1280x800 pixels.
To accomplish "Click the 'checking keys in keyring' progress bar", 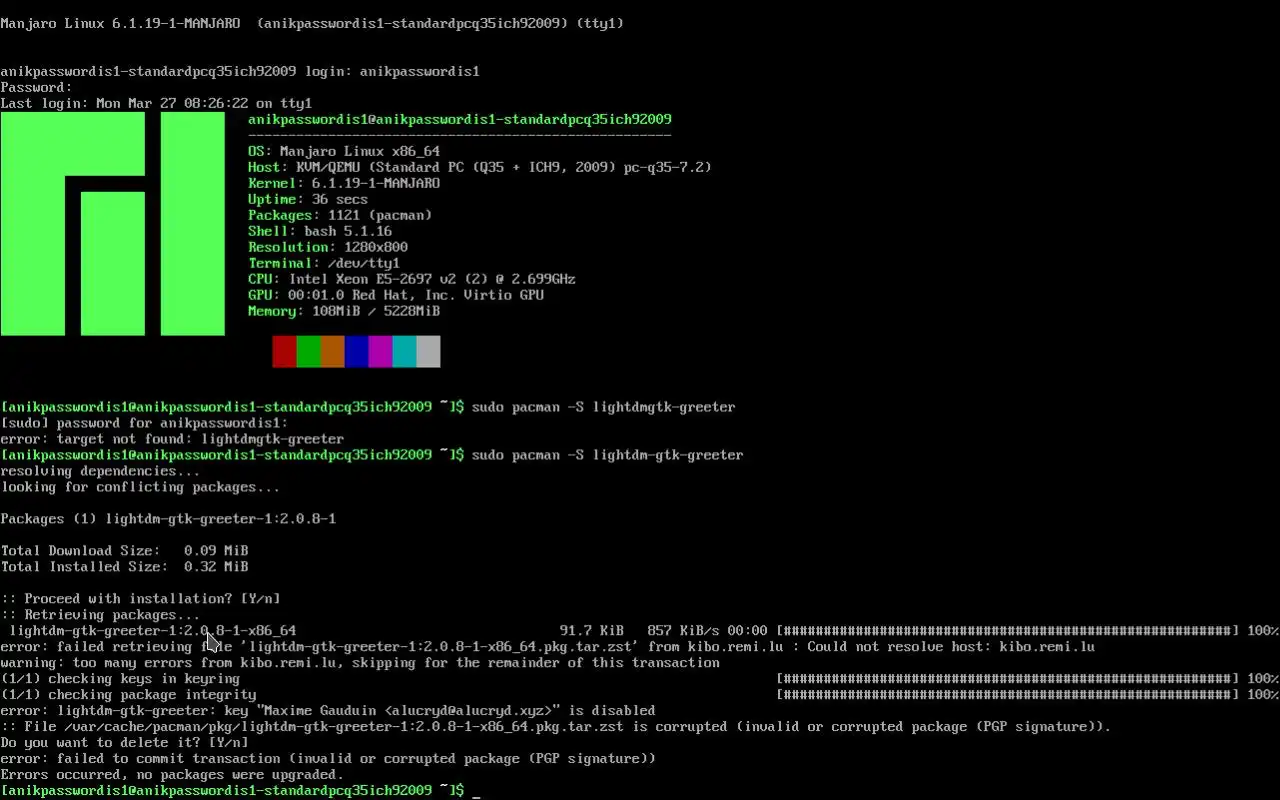I will (1008, 679).
